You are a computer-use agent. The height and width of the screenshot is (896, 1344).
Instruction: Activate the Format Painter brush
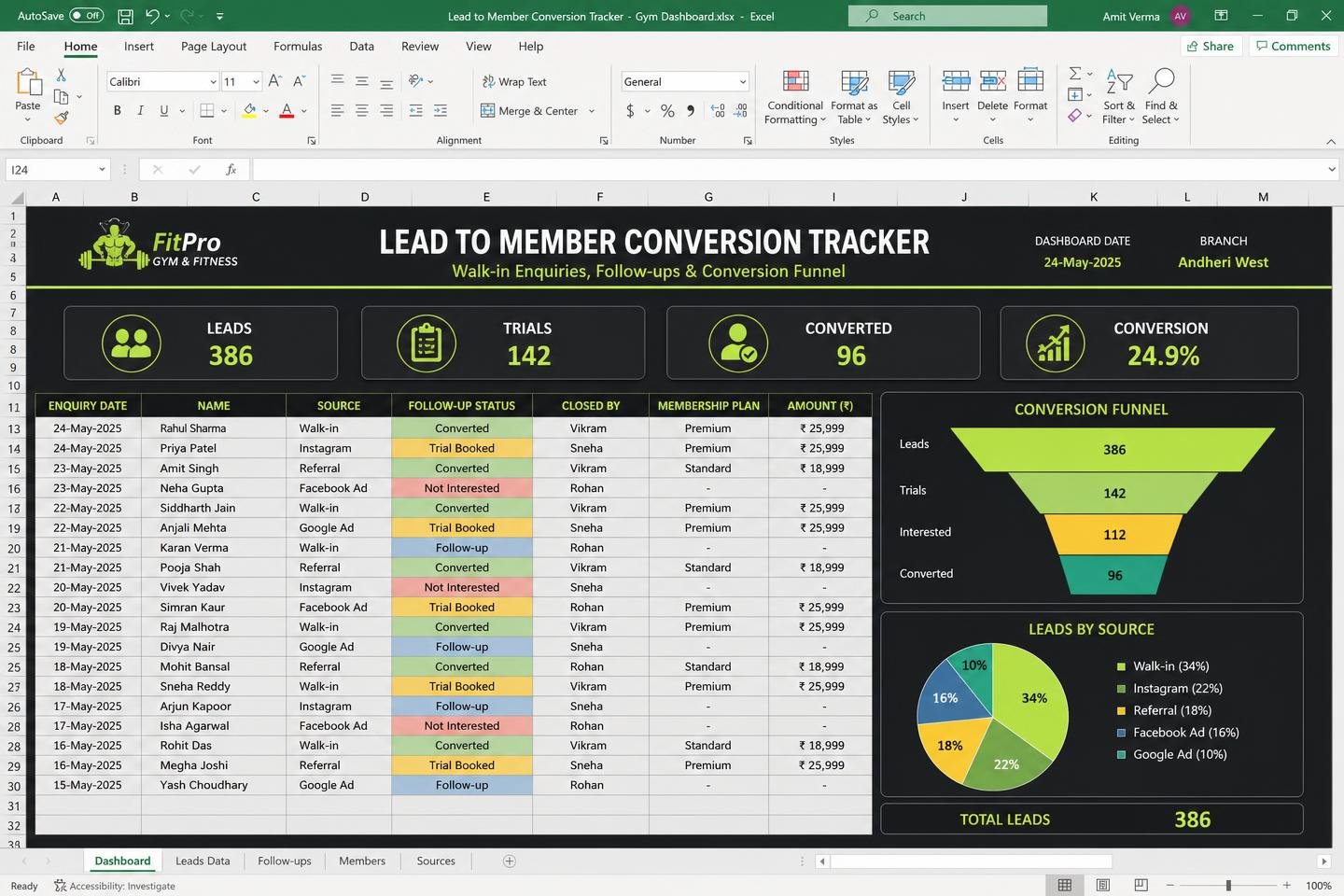click(x=62, y=118)
